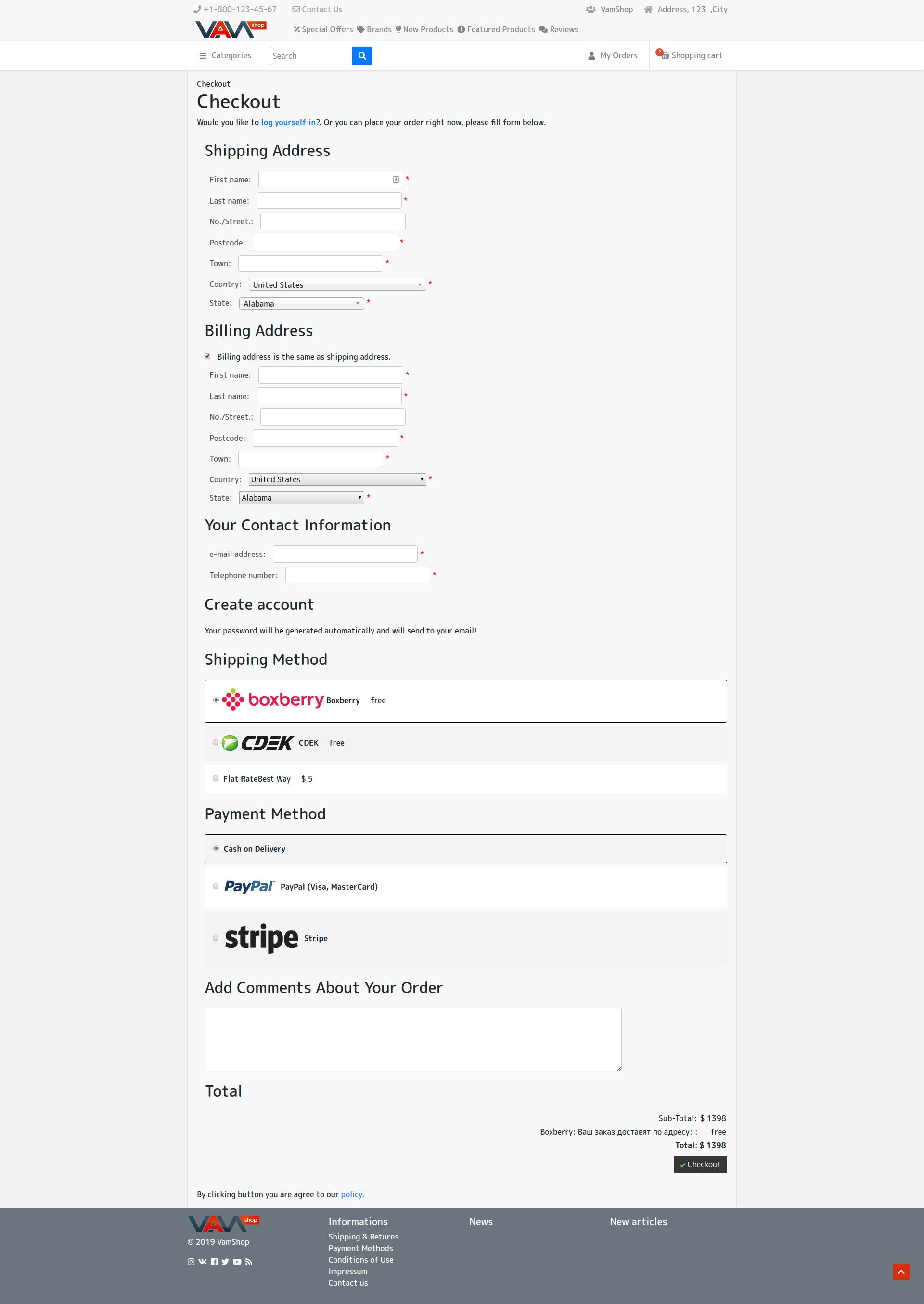Open the RSS feed icon

(249, 1261)
